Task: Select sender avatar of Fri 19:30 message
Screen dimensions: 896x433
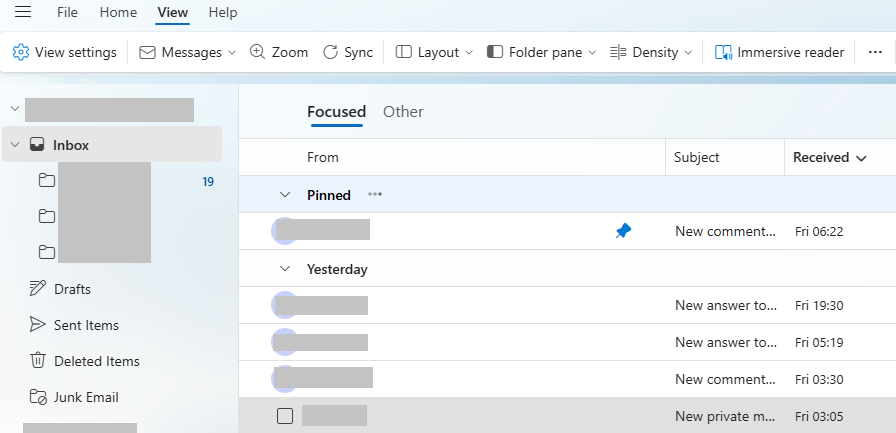Action: click(284, 305)
